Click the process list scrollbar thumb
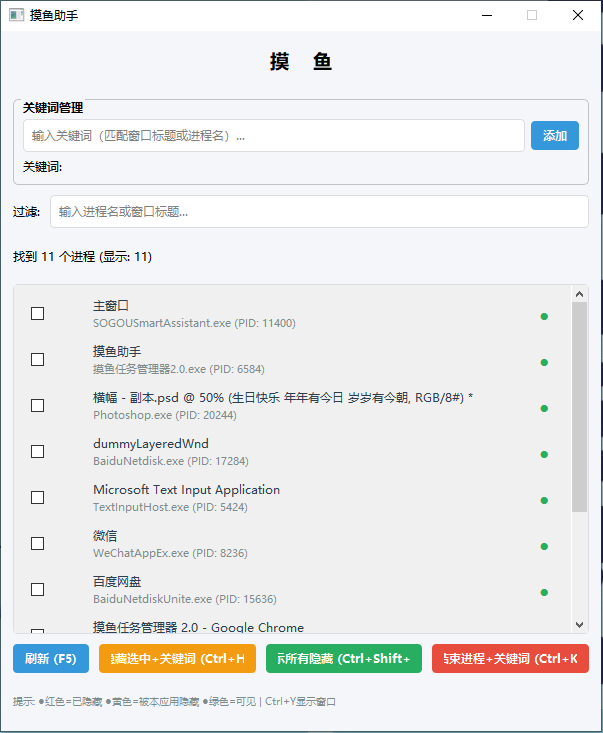603x733 pixels. coord(579,407)
